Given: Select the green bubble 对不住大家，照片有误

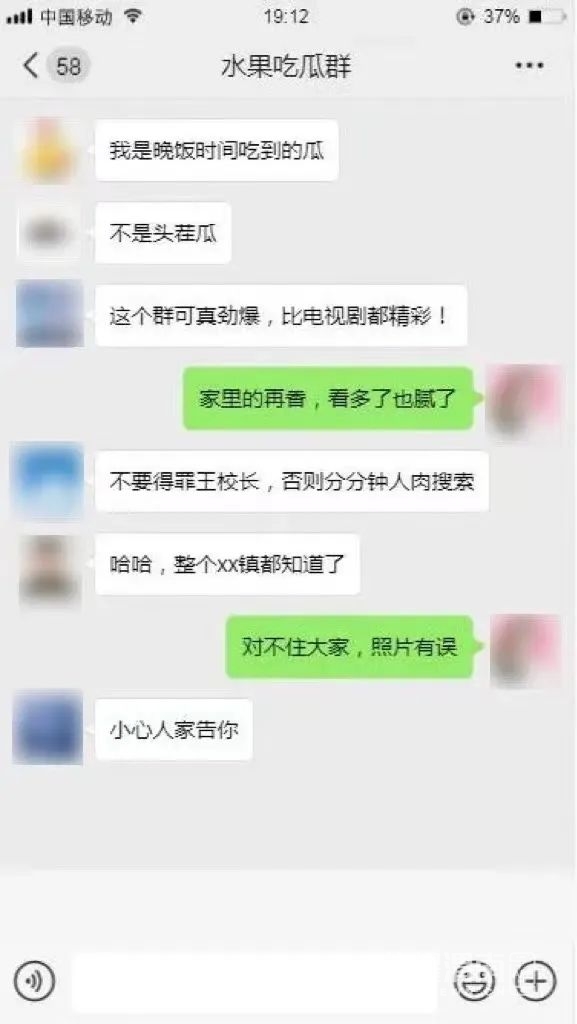Looking at the screenshot, I should point(350,647).
